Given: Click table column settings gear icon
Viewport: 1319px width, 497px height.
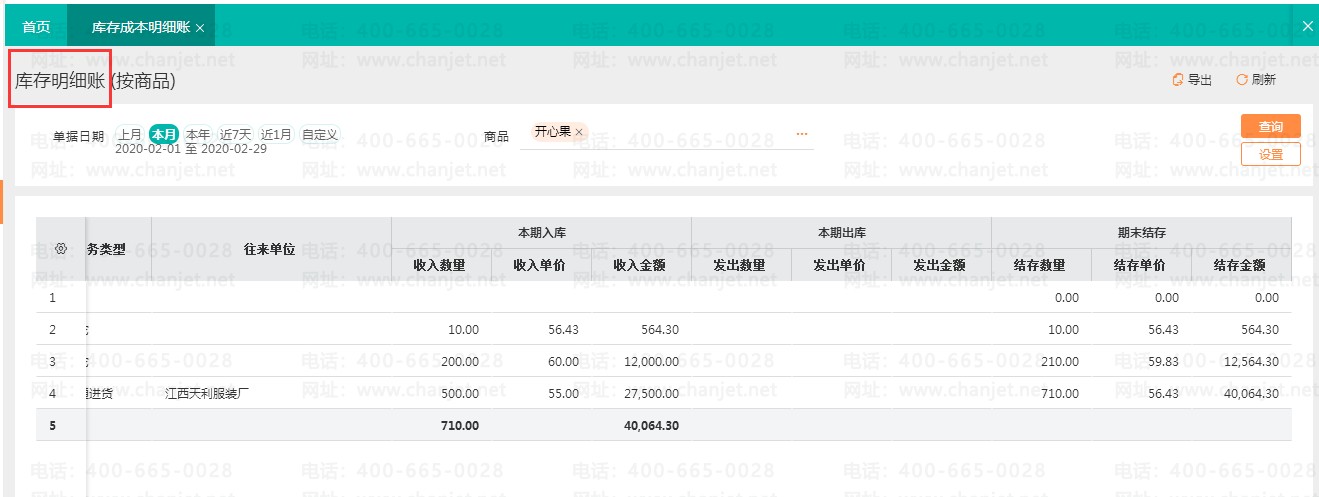Looking at the screenshot, I should tap(61, 249).
